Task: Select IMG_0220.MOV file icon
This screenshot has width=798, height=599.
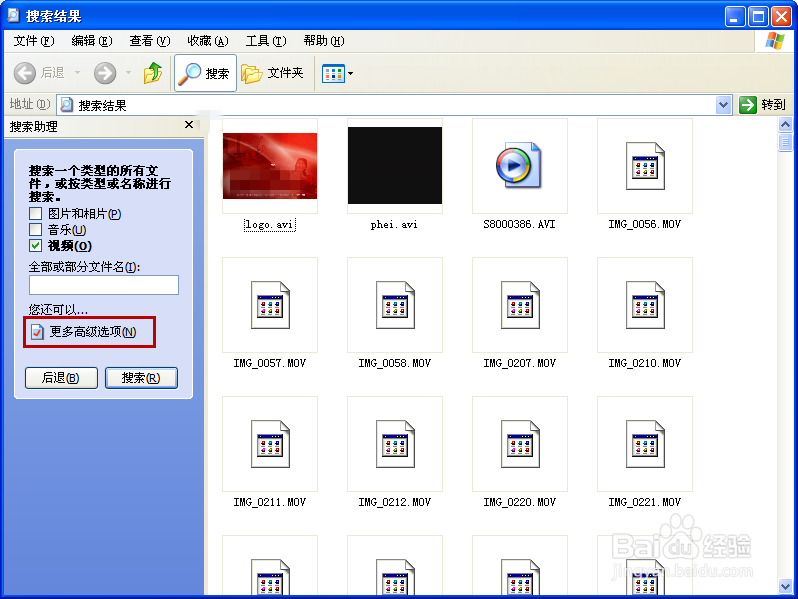Action: tap(520, 444)
